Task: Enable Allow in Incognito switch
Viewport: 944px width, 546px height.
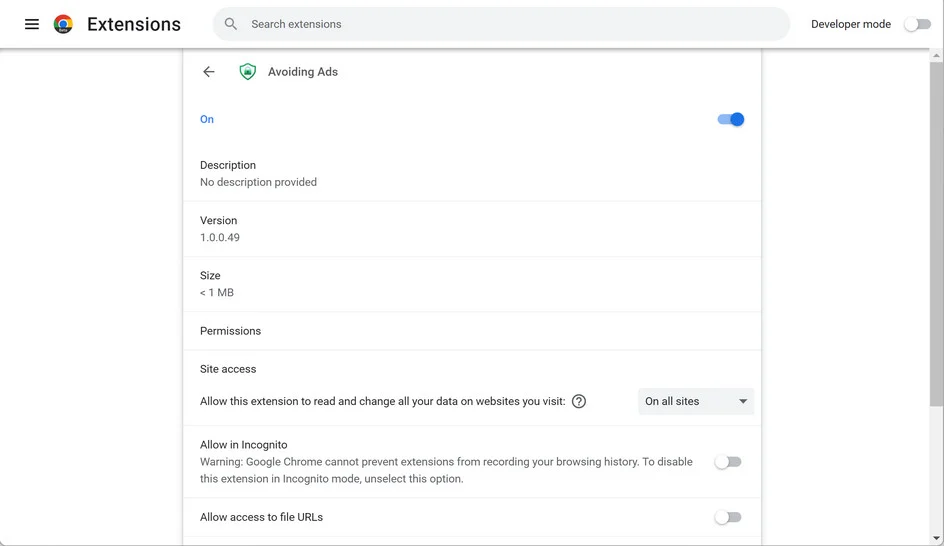Action: pos(728,462)
